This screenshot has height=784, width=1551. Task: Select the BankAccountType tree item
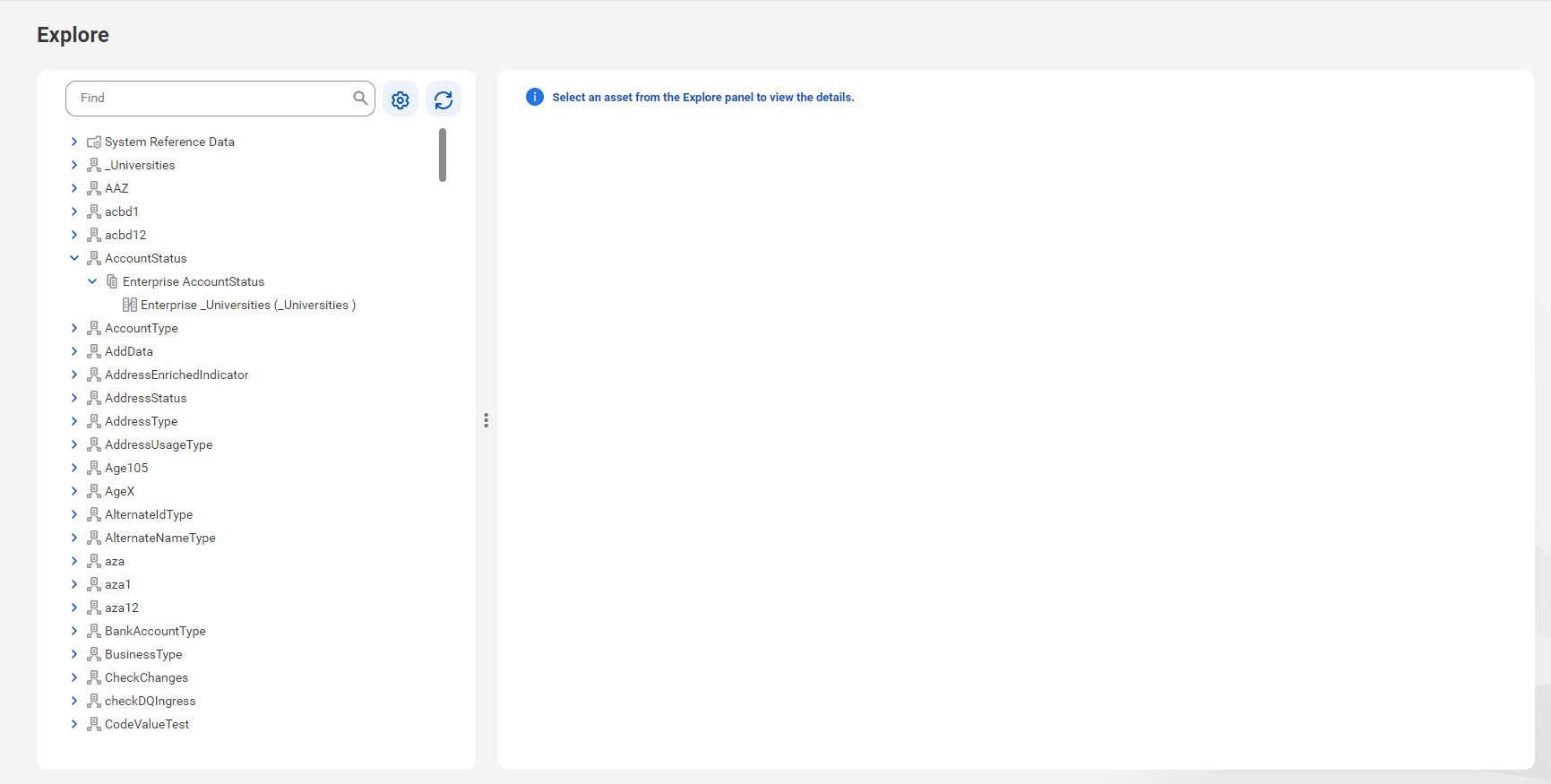[155, 631]
